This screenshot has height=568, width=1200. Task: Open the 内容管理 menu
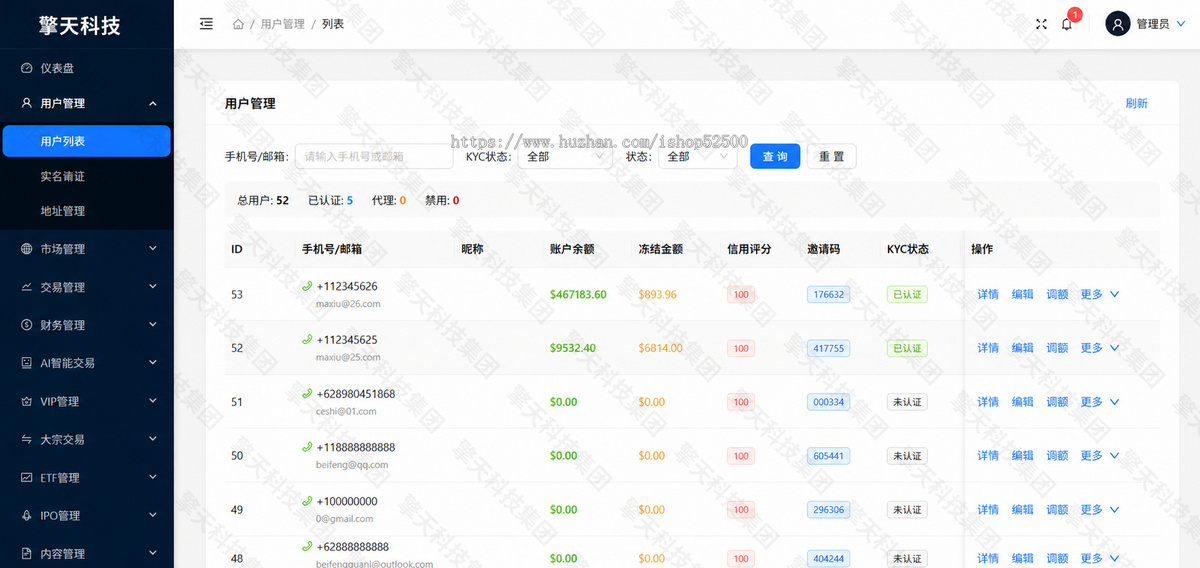87,554
